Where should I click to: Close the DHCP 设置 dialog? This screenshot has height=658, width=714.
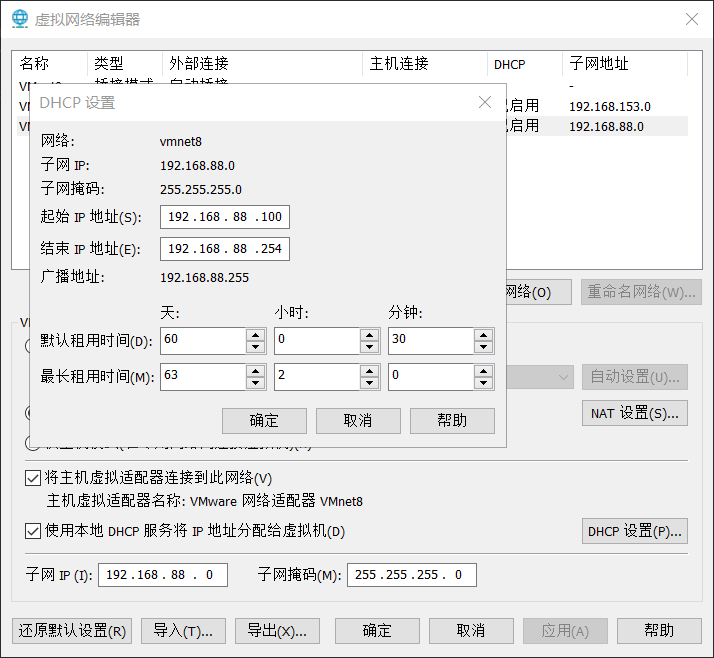tap(485, 102)
